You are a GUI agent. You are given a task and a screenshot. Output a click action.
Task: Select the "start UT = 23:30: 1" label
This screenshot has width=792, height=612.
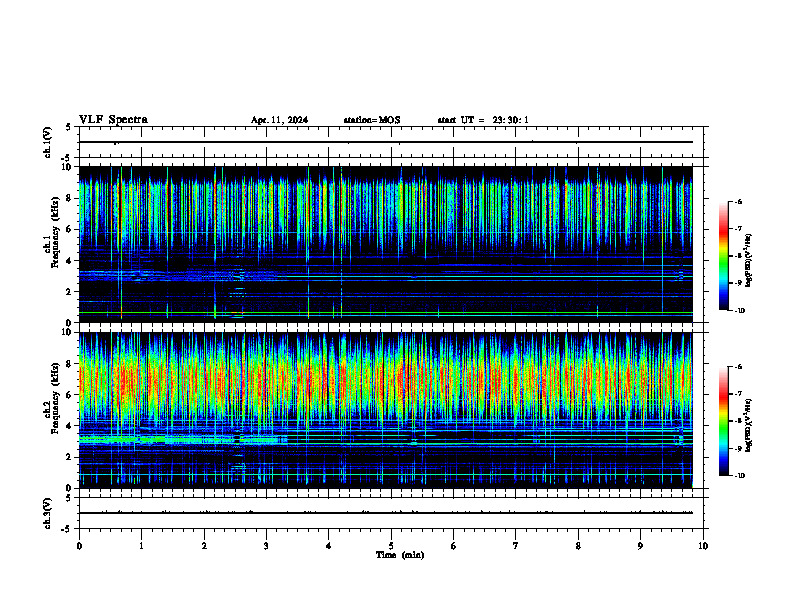pos(483,120)
